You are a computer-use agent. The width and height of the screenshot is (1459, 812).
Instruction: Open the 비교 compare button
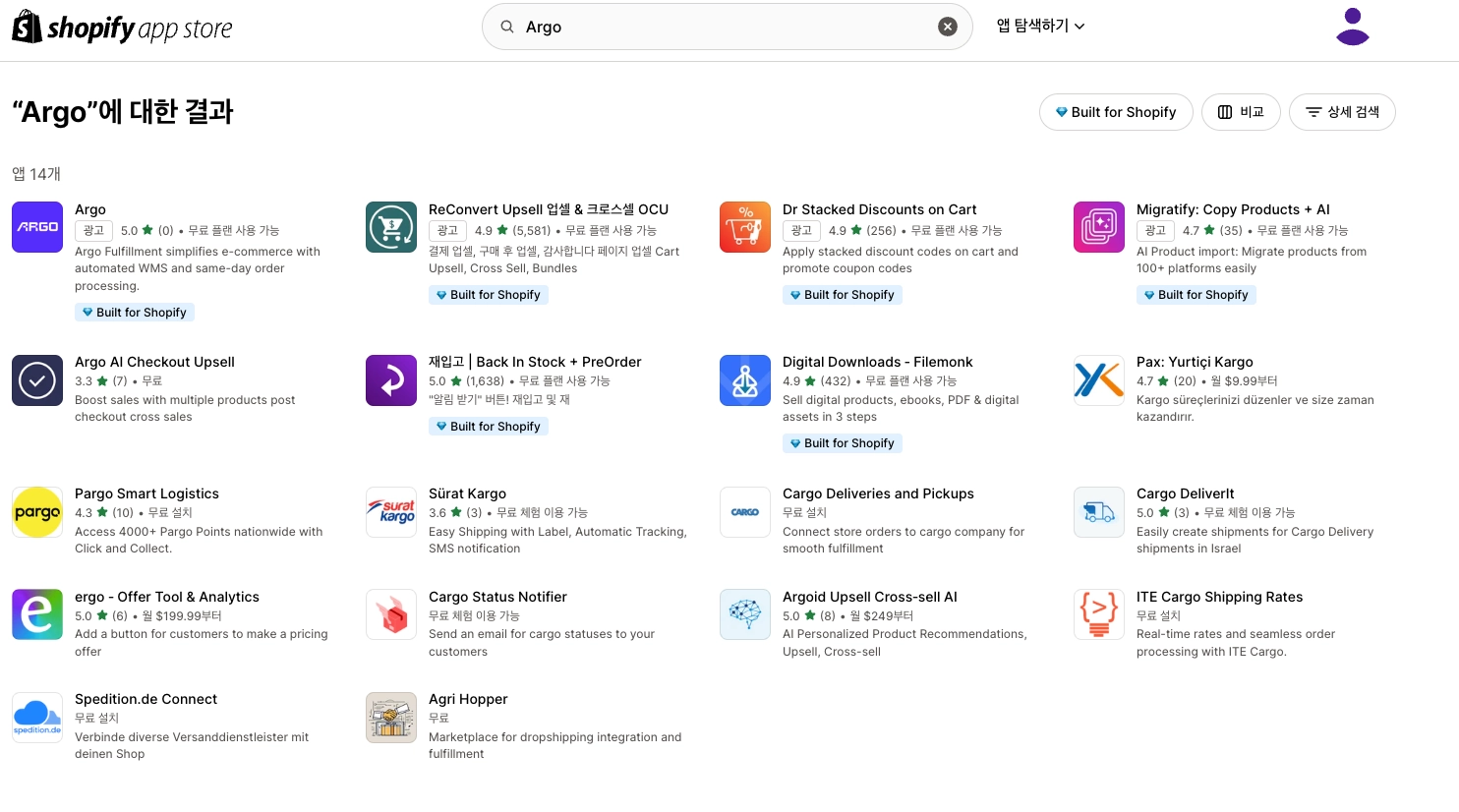[1241, 112]
